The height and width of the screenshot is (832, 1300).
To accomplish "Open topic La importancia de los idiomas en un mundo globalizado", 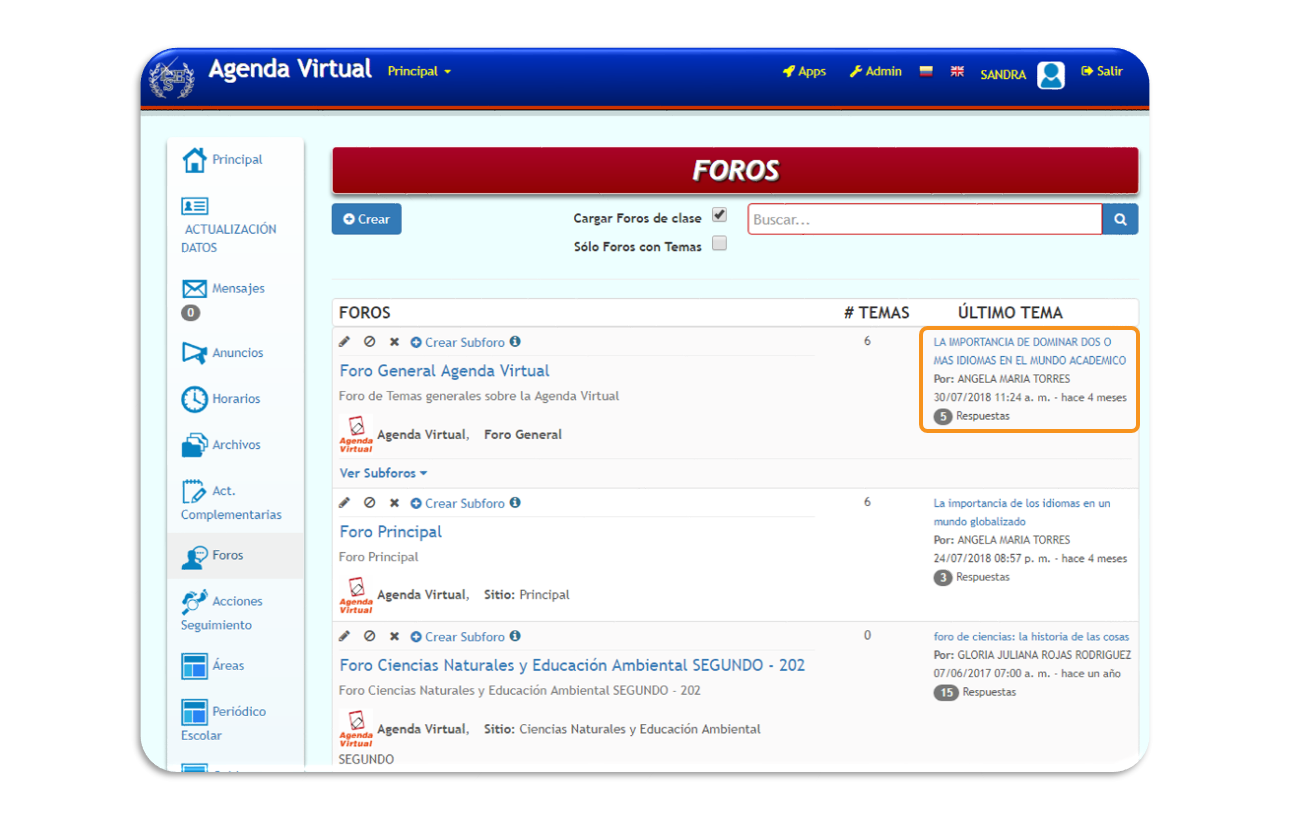I will tap(1022, 512).
